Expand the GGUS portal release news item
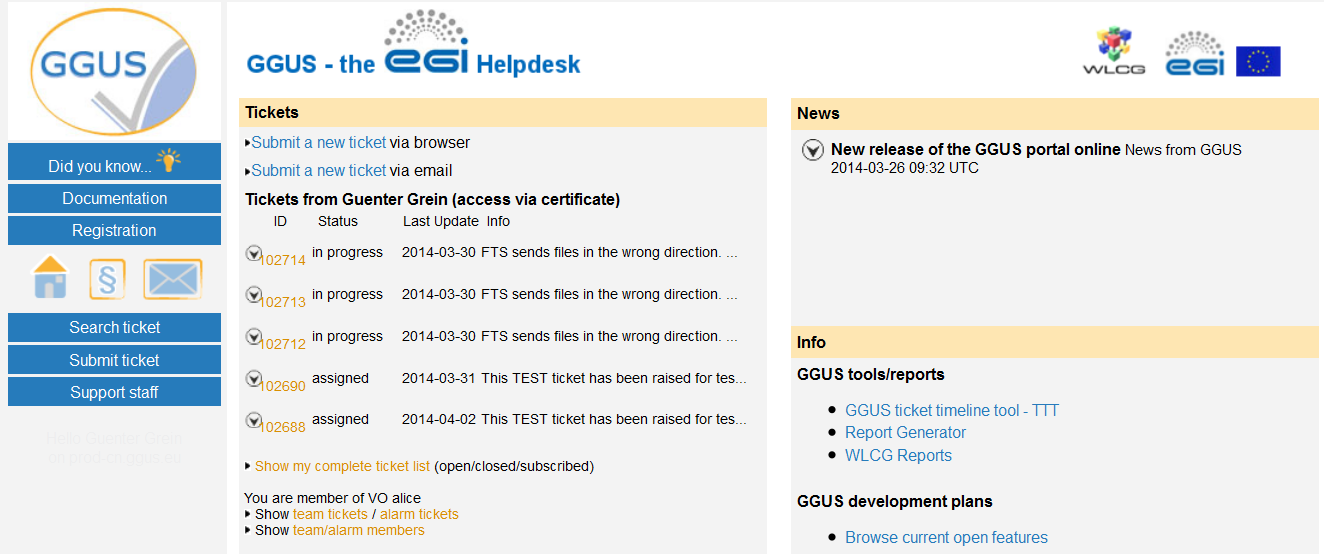Viewport: 1324px width, 554px height. click(x=813, y=150)
